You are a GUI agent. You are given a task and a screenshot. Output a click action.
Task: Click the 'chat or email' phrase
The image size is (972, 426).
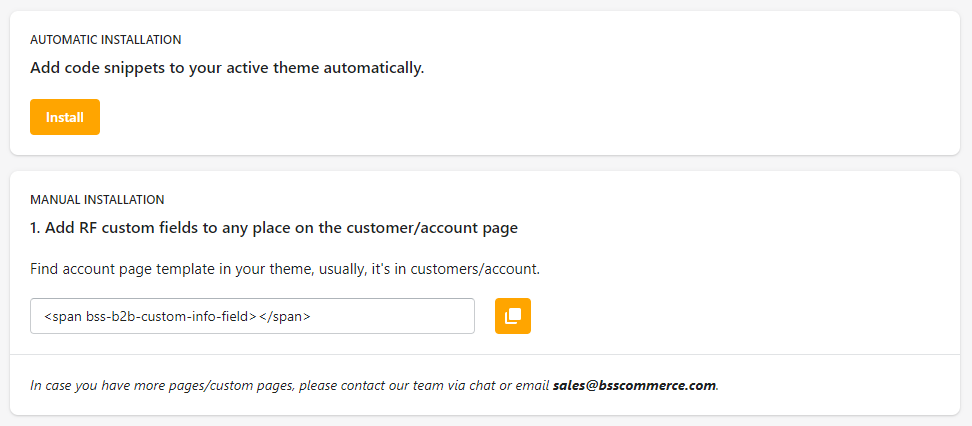(x=507, y=385)
